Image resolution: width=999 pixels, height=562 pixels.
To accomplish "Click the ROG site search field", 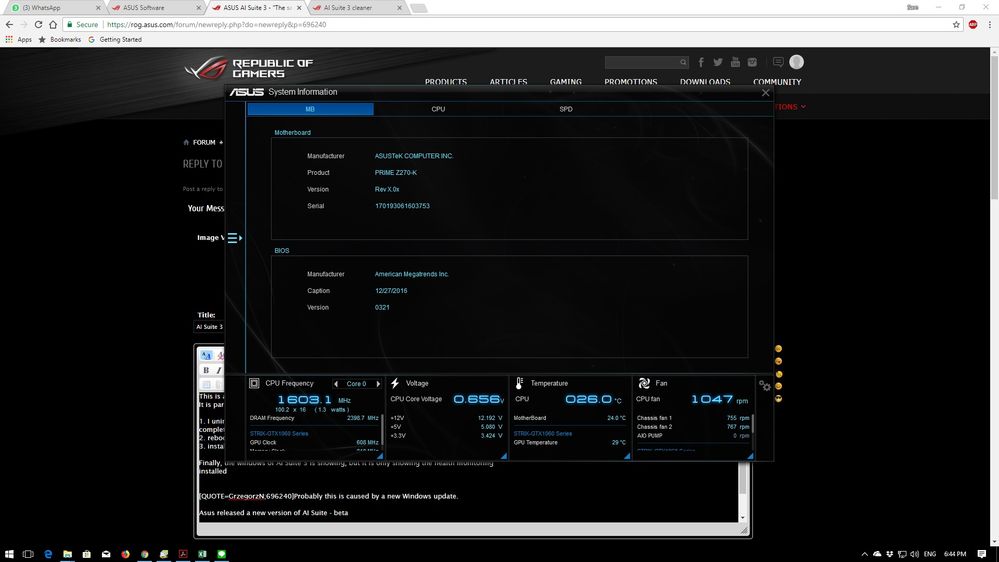I will (641, 62).
